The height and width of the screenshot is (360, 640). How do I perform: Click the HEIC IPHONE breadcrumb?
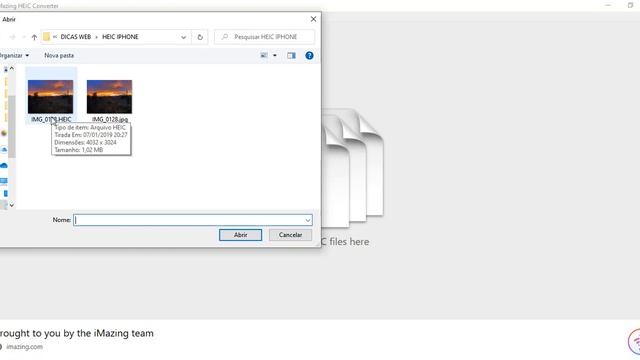click(120, 37)
